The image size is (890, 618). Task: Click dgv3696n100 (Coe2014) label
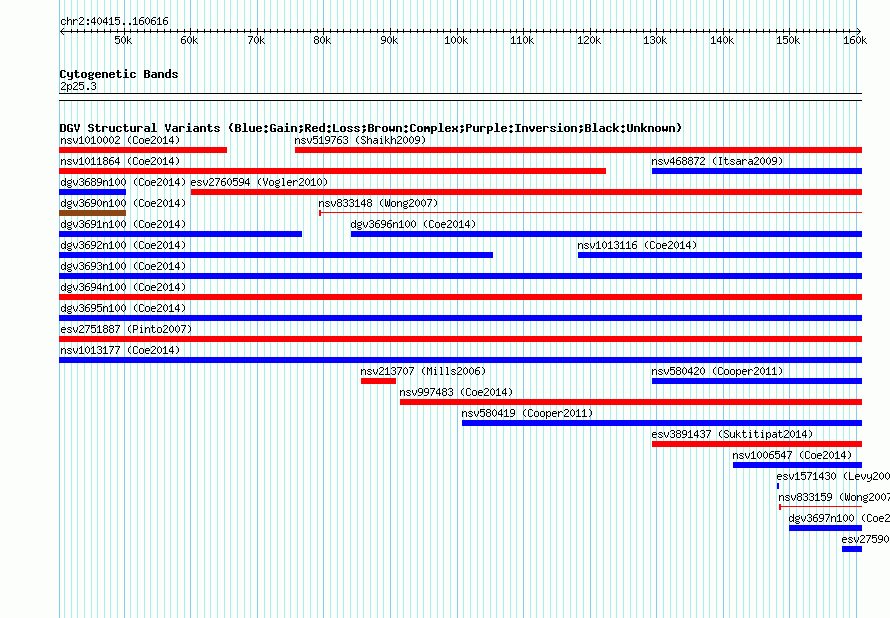point(413,224)
